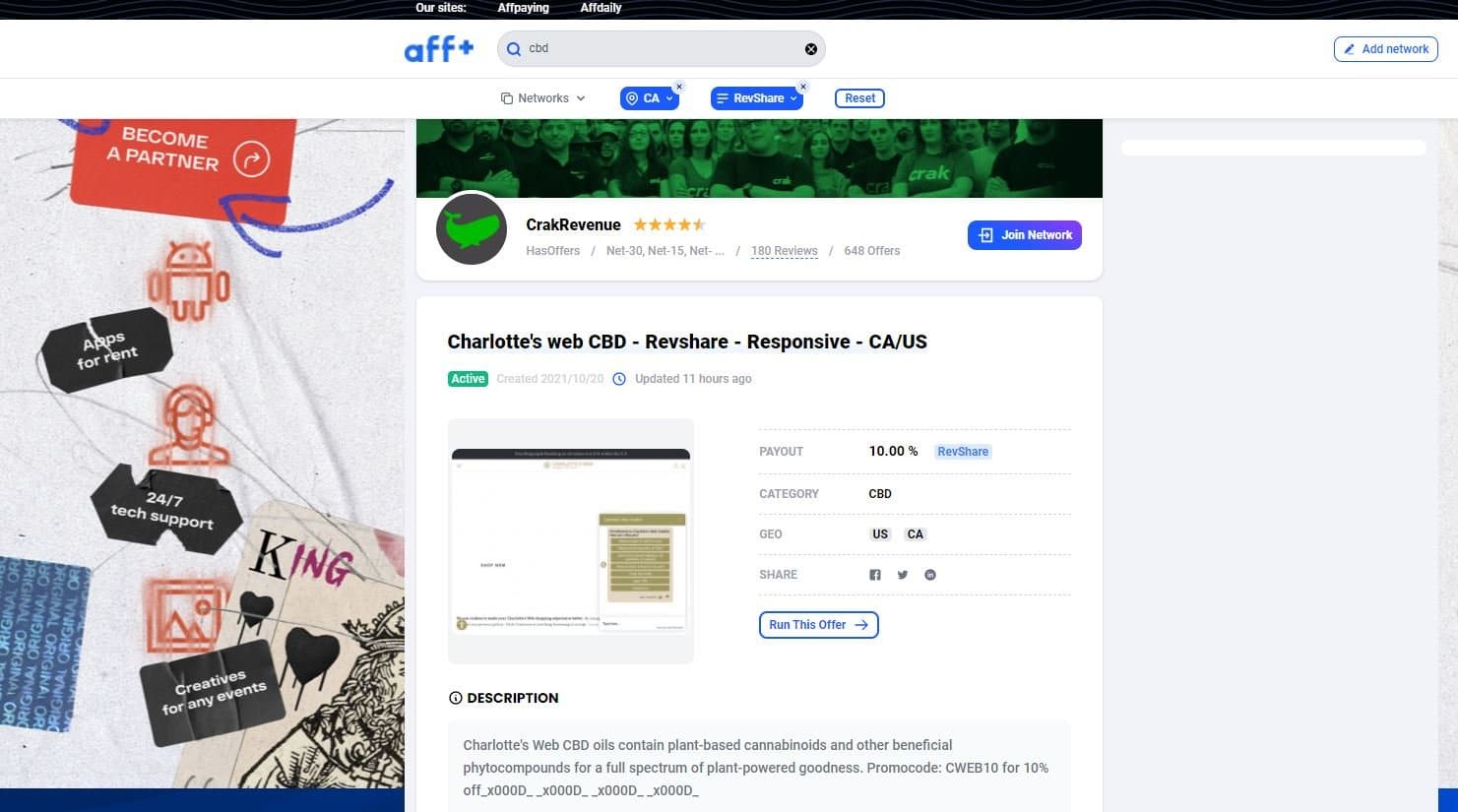Viewport: 1458px width, 812px height.
Task: Remove the RevShare filter
Action: pos(803,87)
